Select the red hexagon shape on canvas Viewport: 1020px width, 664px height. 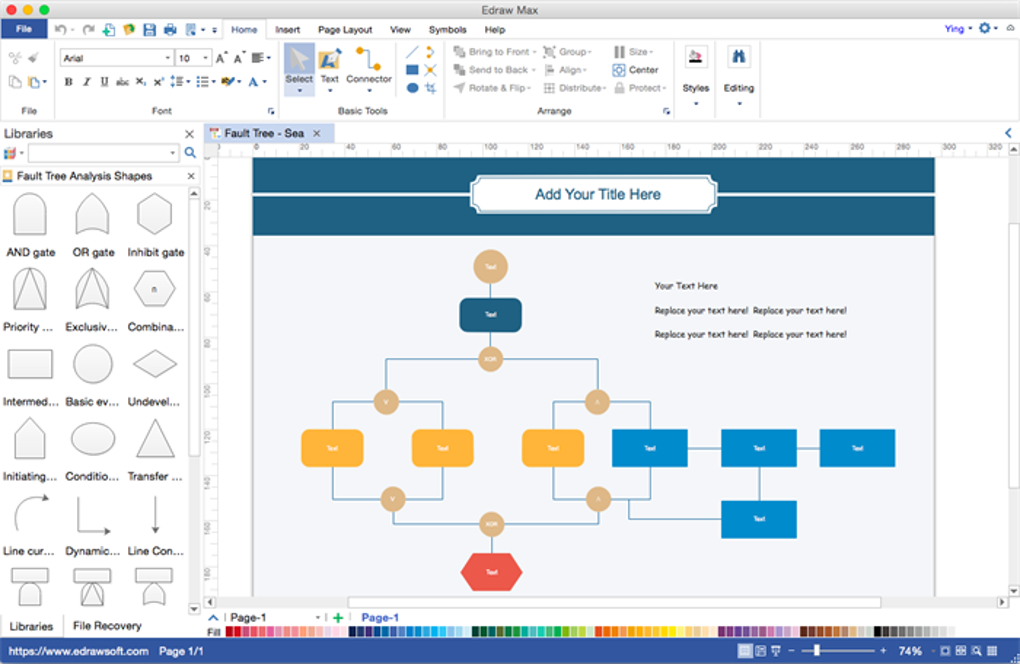pos(491,572)
